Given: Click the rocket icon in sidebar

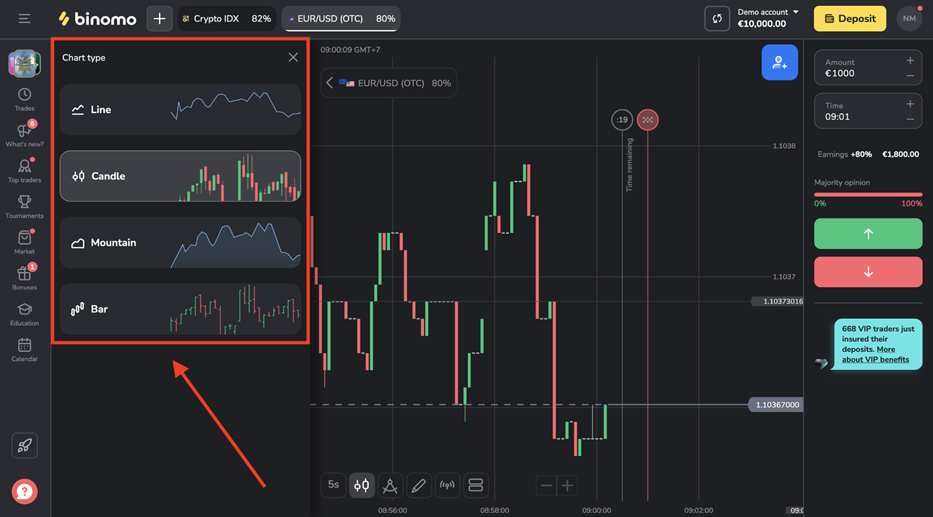Looking at the screenshot, I should click(x=24, y=446).
